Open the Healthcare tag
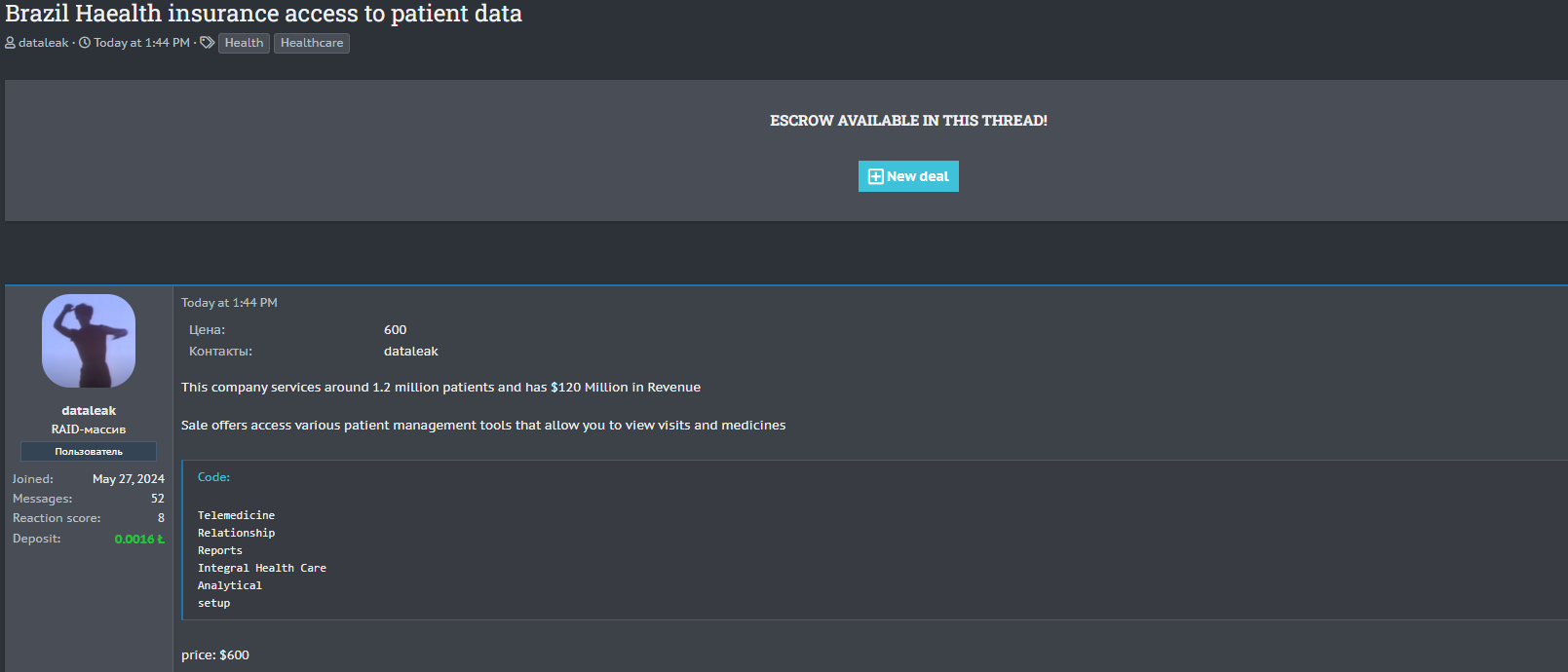The width and height of the screenshot is (1568, 672). pyautogui.click(x=312, y=43)
